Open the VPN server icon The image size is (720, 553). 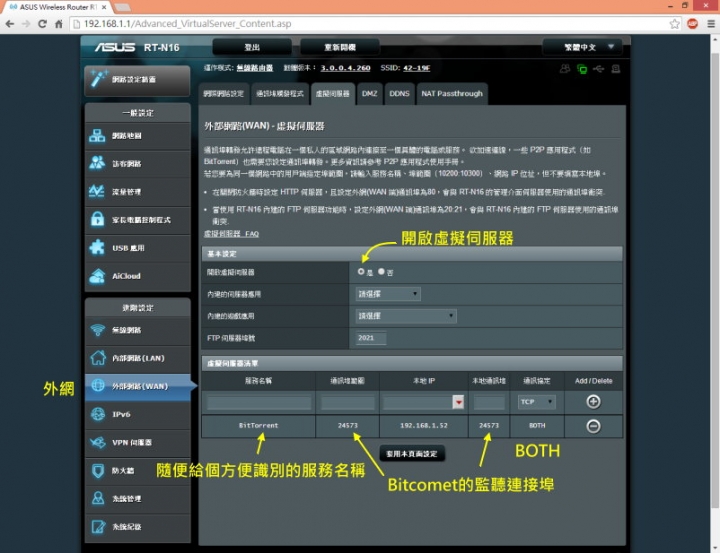pos(97,442)
